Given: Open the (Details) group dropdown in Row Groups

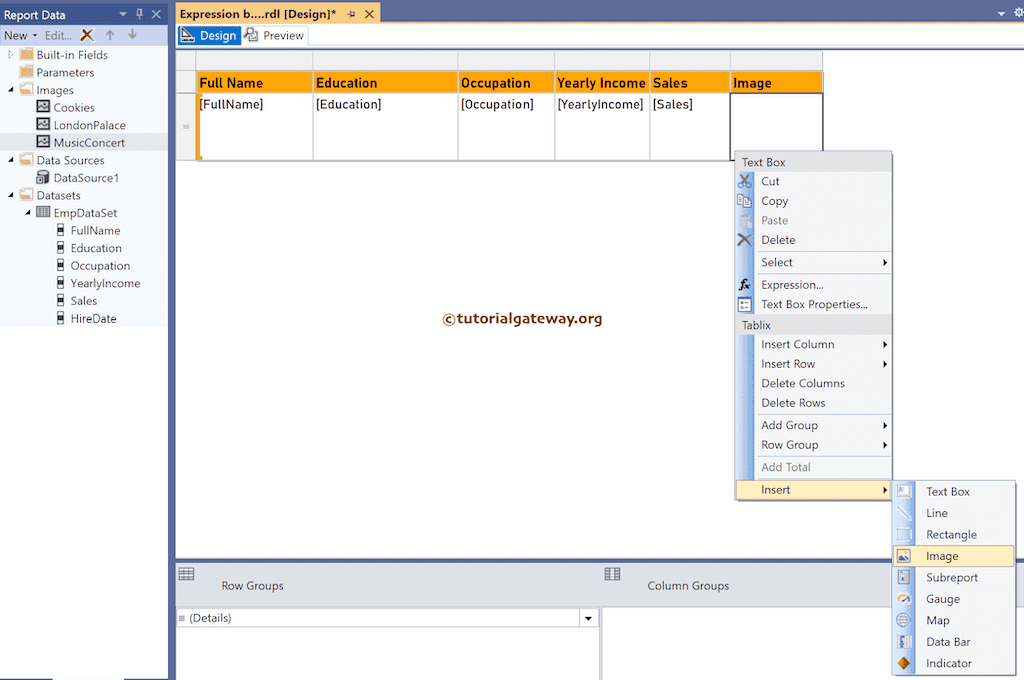Looking at the screenshot, I should (x=588, y=618).
